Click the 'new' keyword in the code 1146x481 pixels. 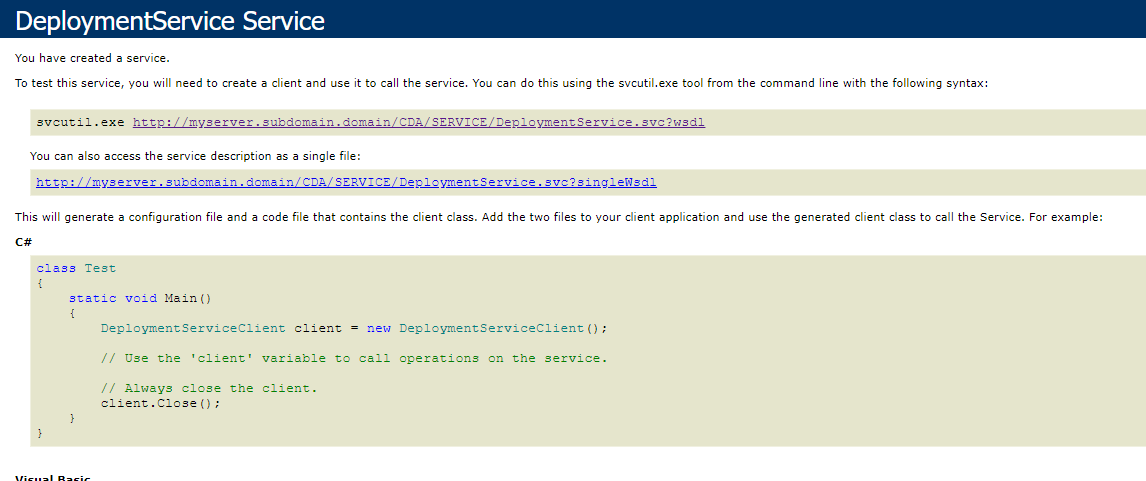[379, 328]
